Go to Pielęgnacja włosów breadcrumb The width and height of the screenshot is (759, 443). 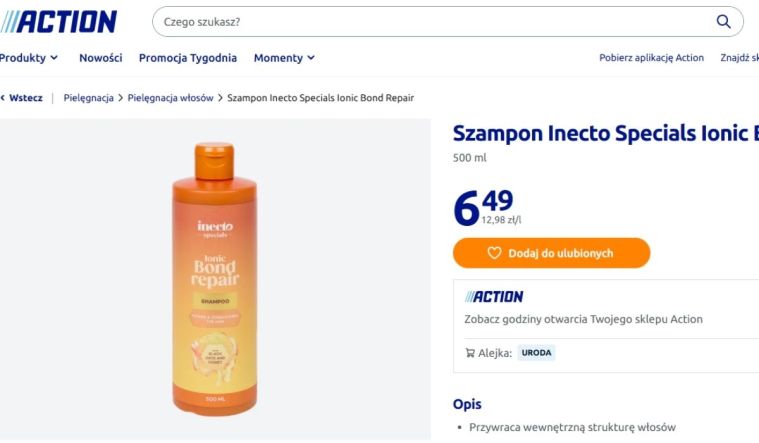[170, 98]
